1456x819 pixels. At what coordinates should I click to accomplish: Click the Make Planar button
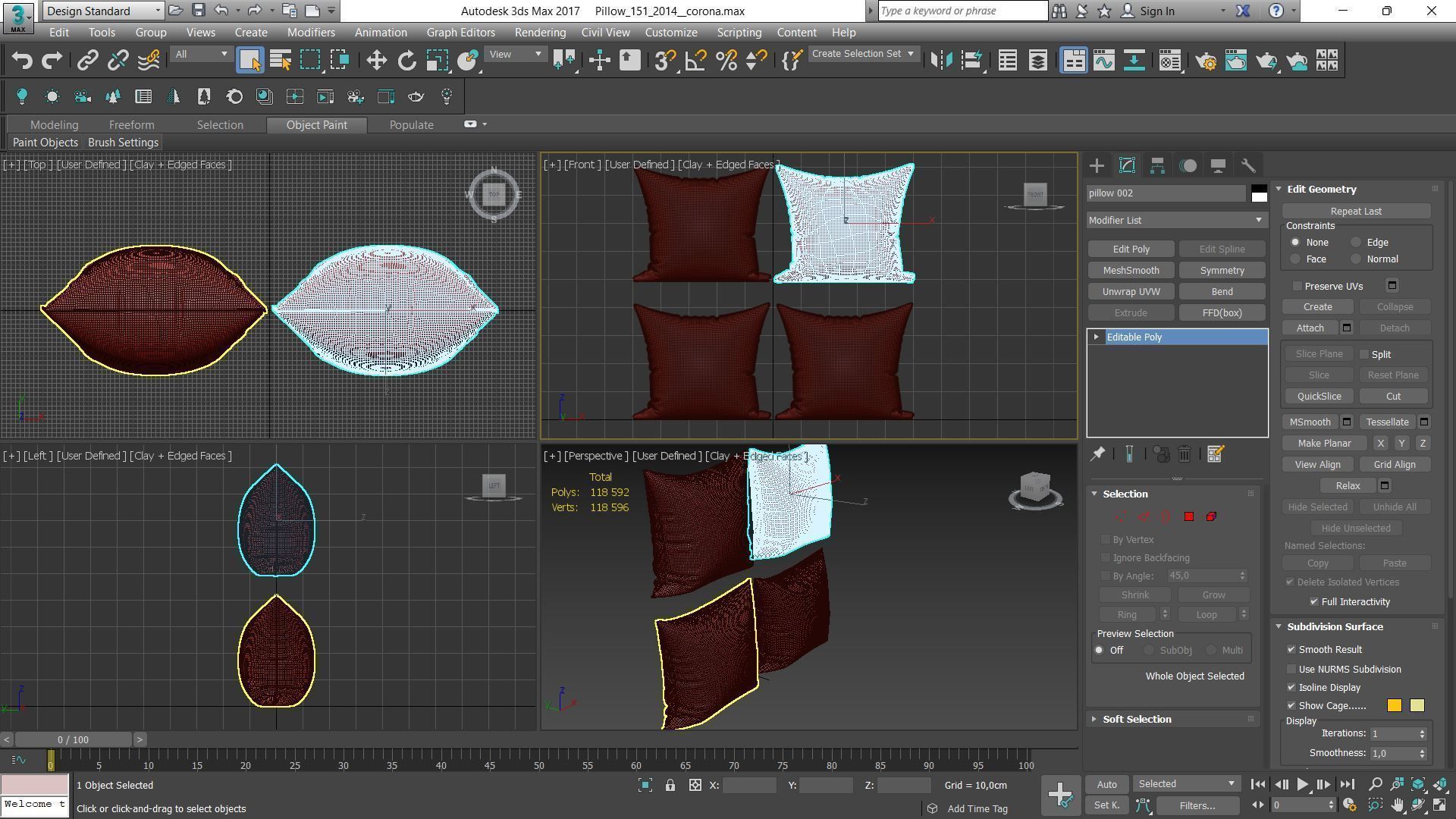point(1324,444)
